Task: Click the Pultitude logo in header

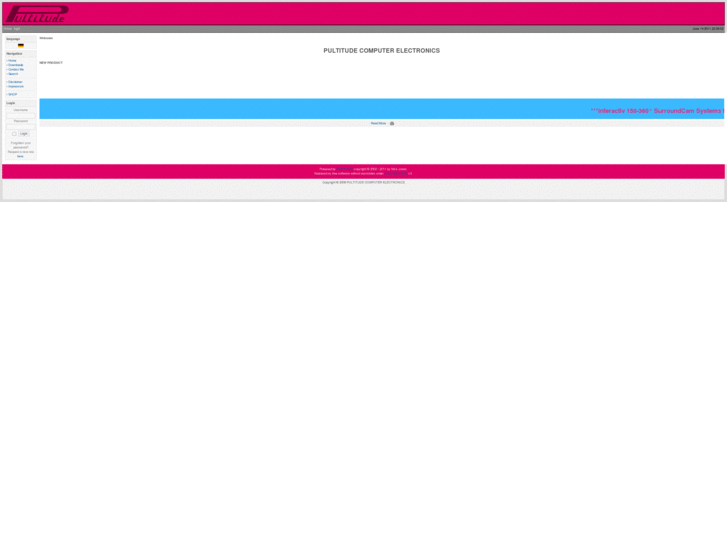Action: (37, 14)
